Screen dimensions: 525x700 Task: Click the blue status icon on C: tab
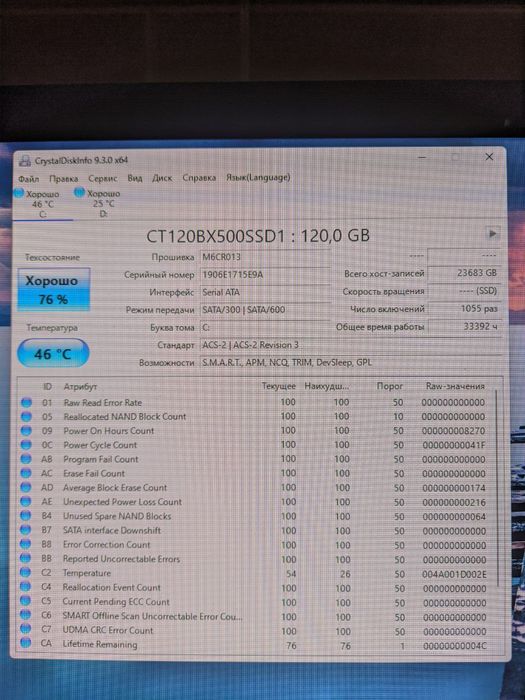point(19,193)
